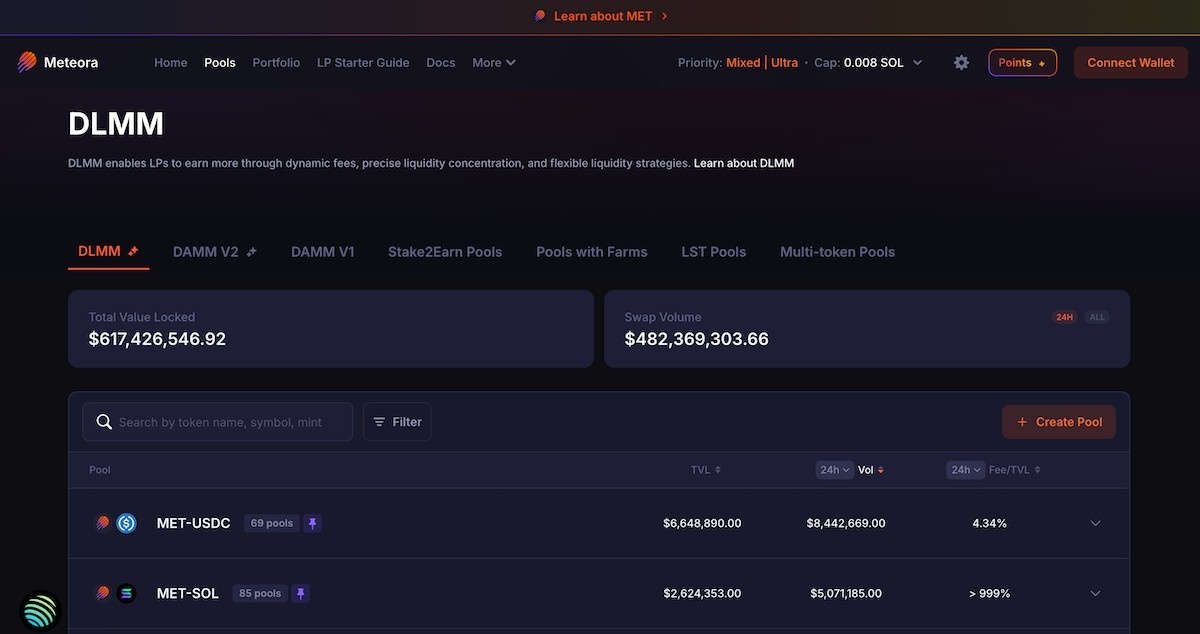Click the search magnifier icon

(x=104, y=422)
